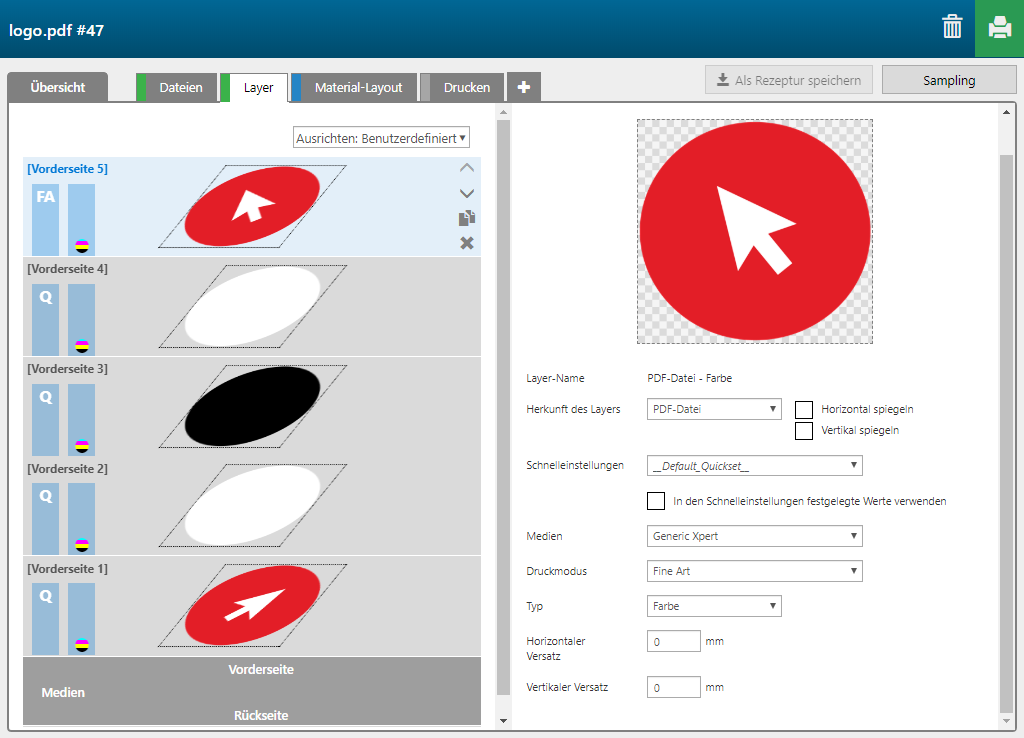Click the trash bin delete icon
Screen dimensions: 1024x738
(x=951, y=28)
